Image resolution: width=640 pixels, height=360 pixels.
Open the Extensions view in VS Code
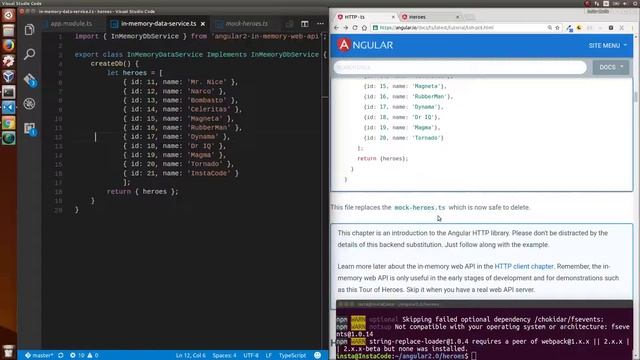pyautogui.click(x=29, y=129)
